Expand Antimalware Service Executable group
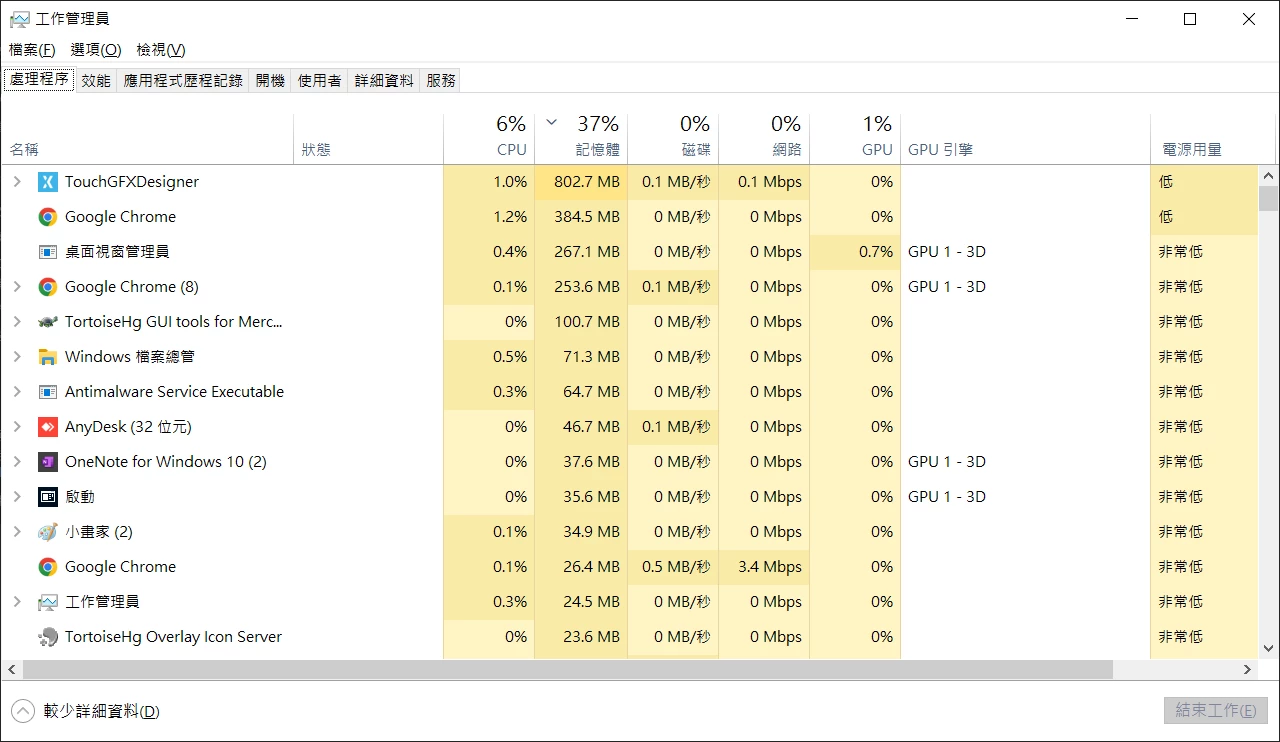The image size is (1280, 742). pos(16,392)
